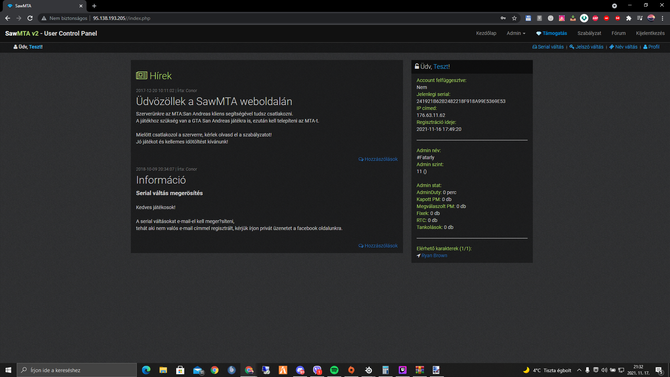Open Microsoft Store from taskbar
This screenshot has width=670, height=377.
(180, 370)
